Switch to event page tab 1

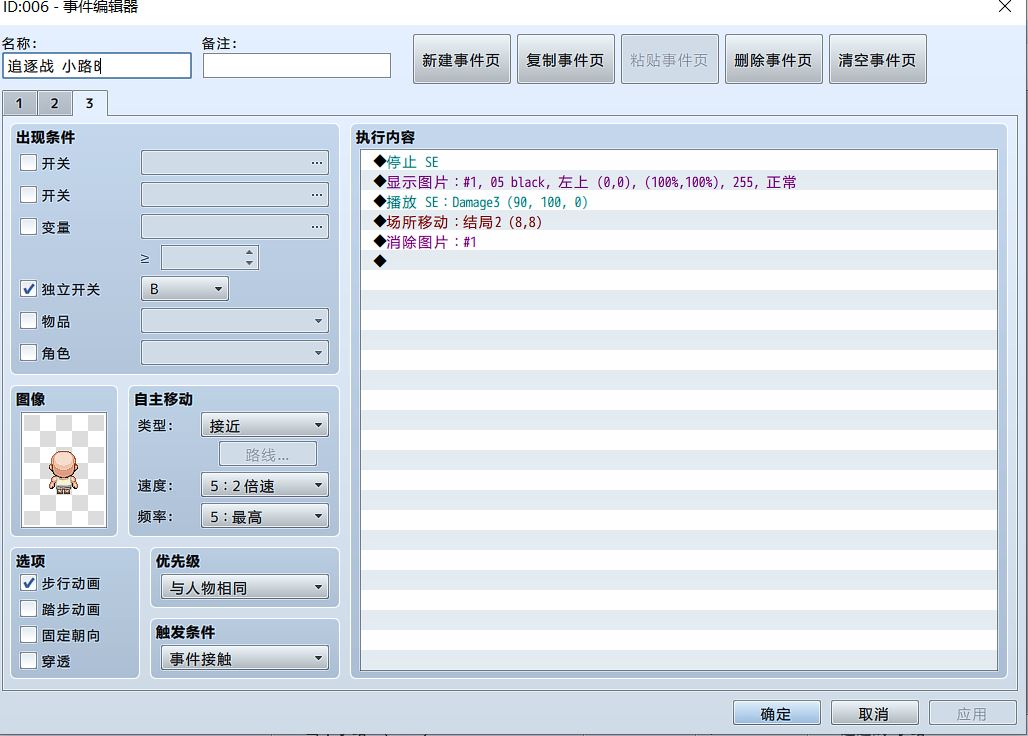point(19,104)
